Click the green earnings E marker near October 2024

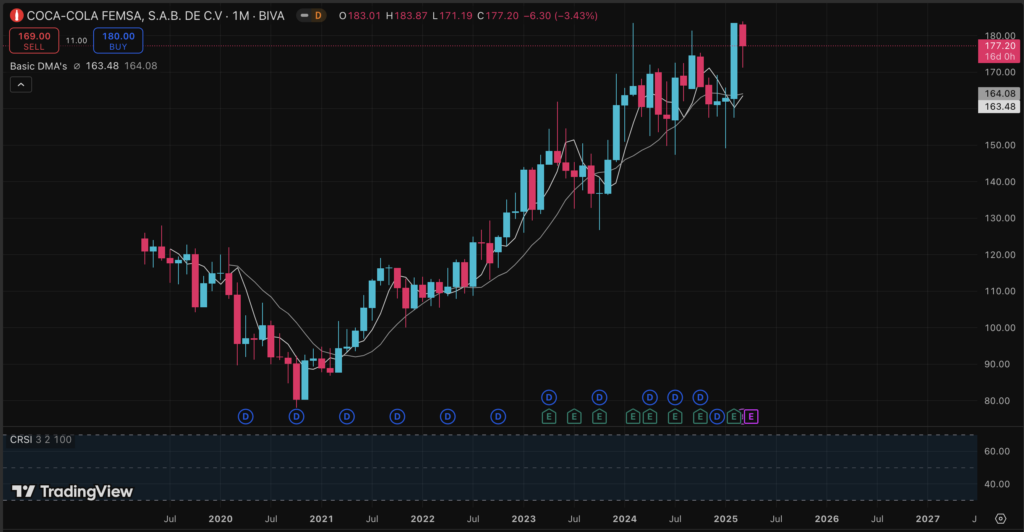coord(700,416)
